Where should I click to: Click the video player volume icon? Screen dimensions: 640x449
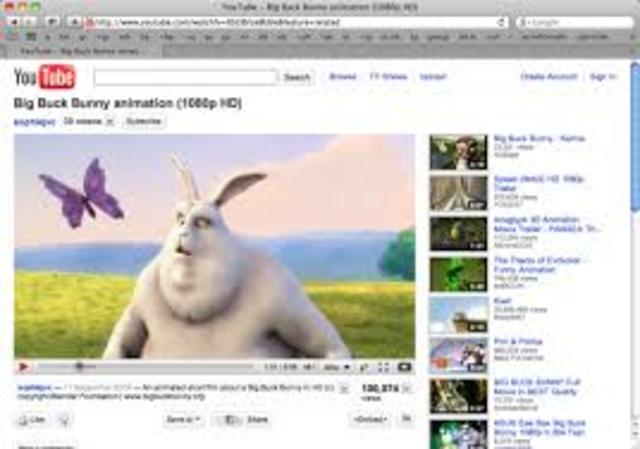309,367
